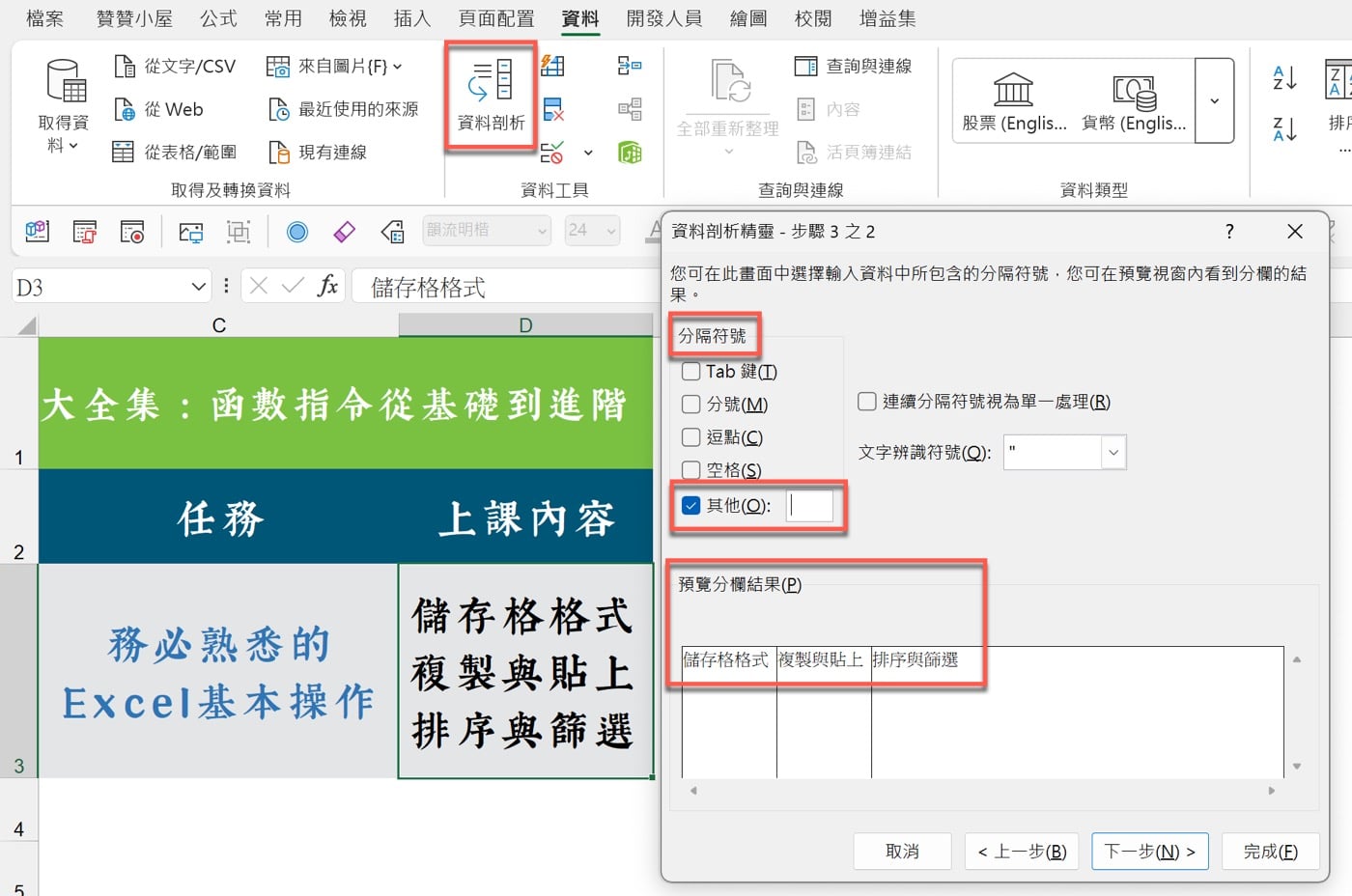Click the record macro quick access icon
Screen dimensions: 1352x896
click(131, 231)
